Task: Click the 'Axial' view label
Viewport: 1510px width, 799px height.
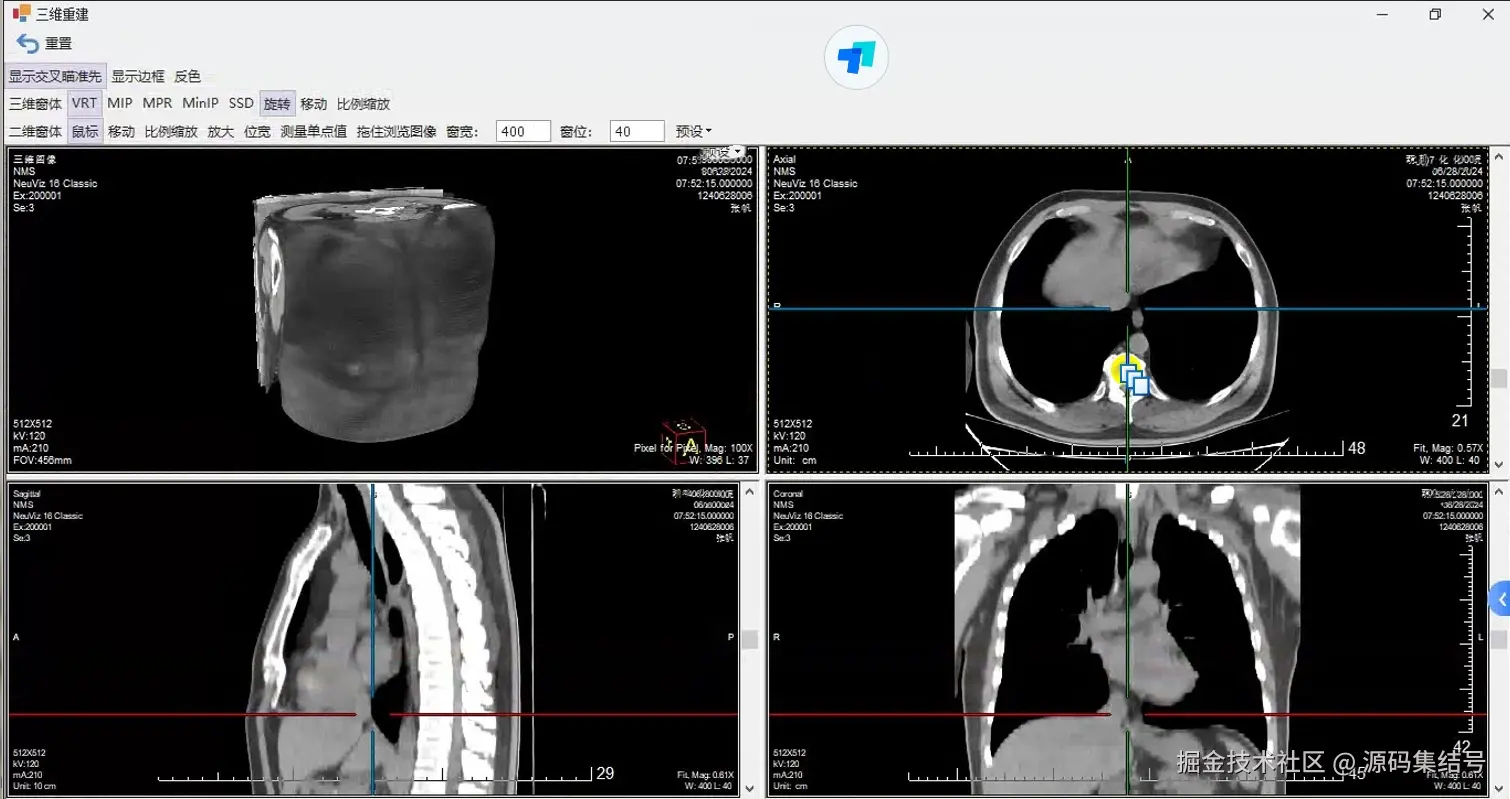Action: [x=783, y=159]
